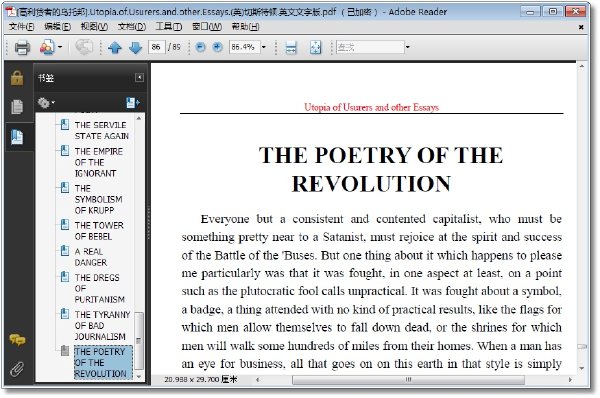Open the zoom level dropdown arrow
This screenshot has width=600, height=398.
(x=264, y=47)
